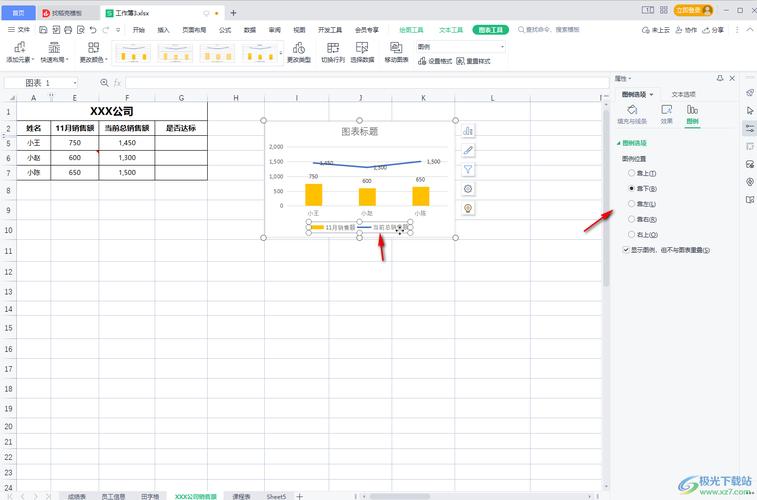Click the selection arrow icon in right sidebar
The height and width of the screenshot is (500, 757).
(x=750, y=111)
